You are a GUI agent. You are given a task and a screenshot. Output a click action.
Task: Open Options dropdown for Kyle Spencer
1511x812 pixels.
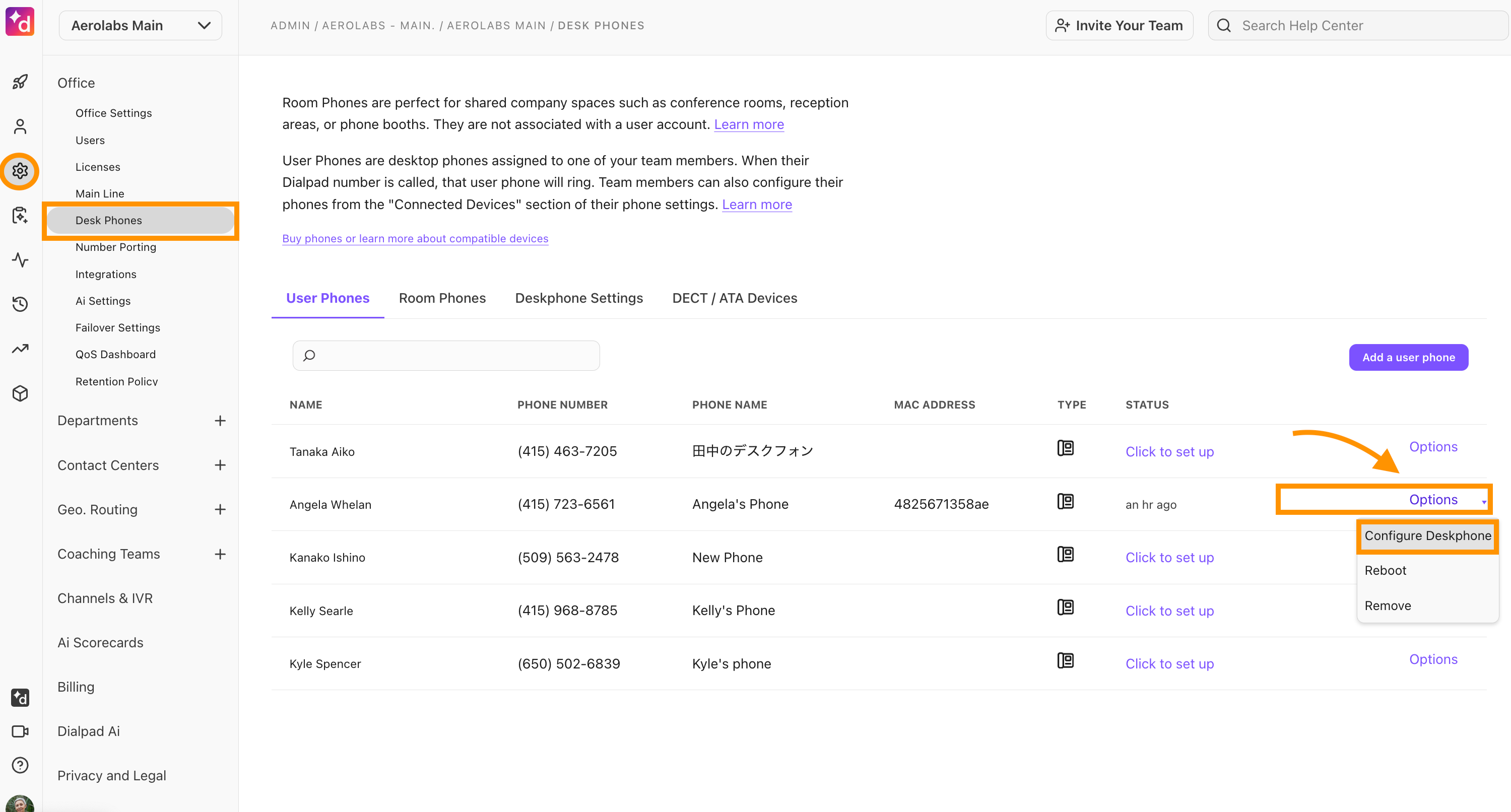pyautogui.click(x=1433, y=659)
